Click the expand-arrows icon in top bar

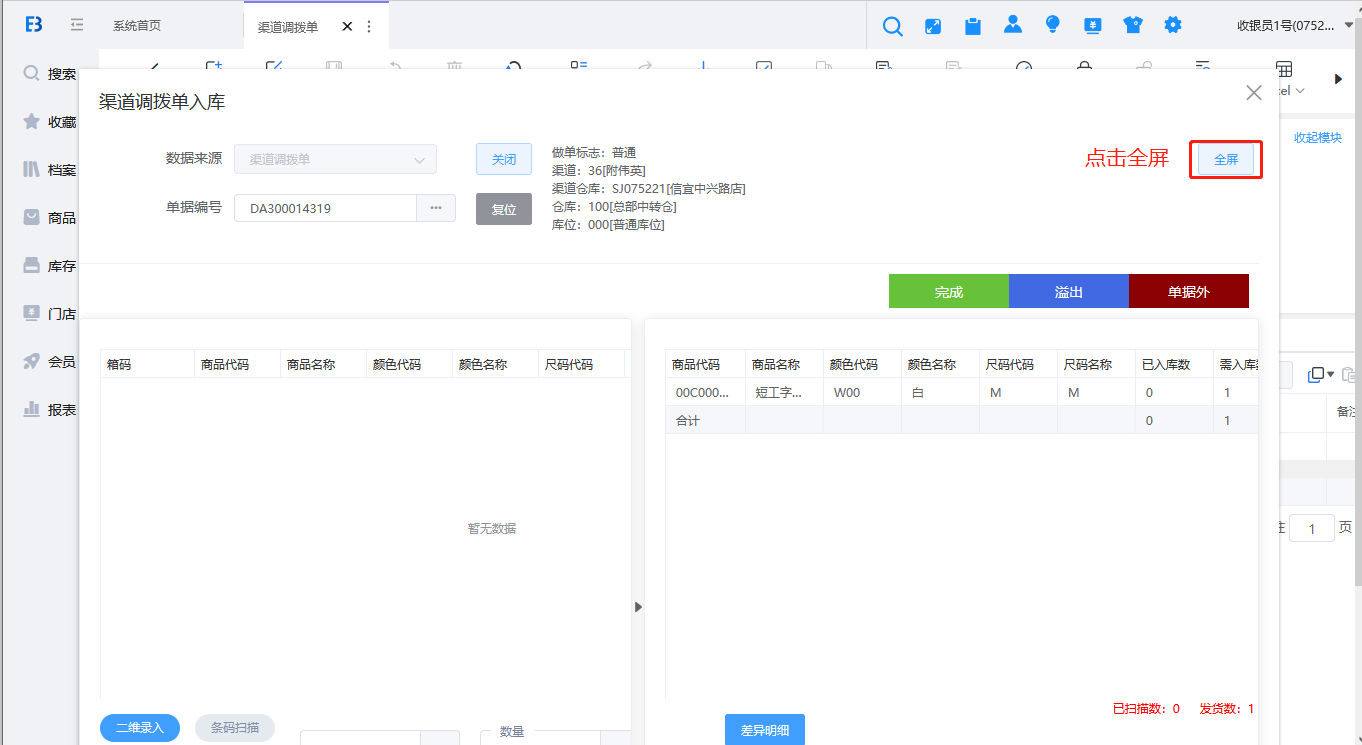(933, 26)
